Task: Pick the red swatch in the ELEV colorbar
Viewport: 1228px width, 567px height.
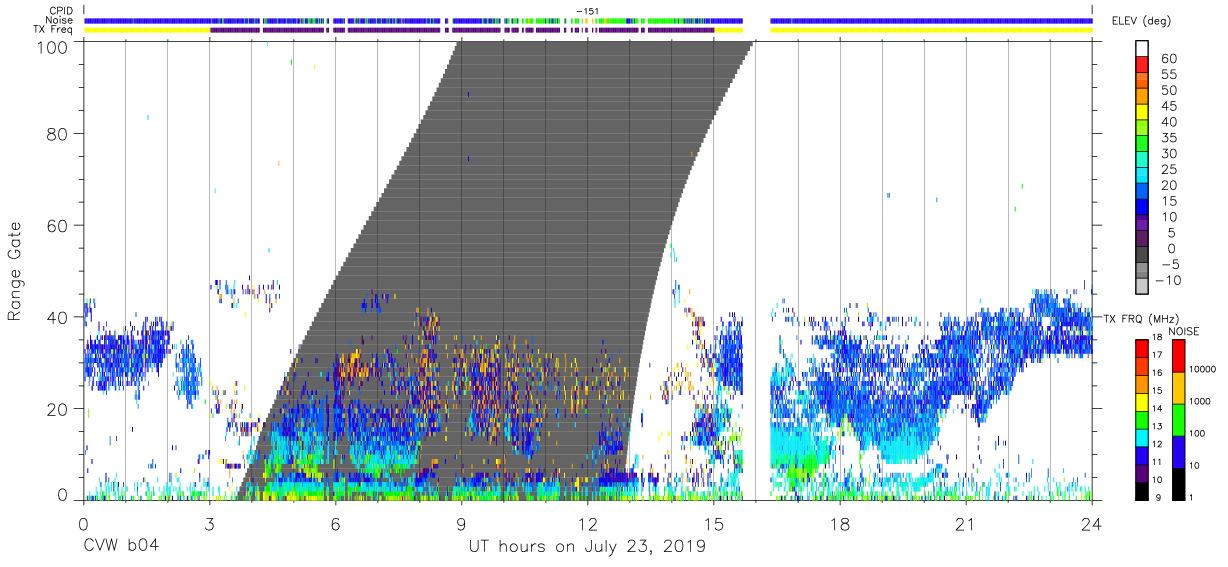Action: (x=1142, y=63)
